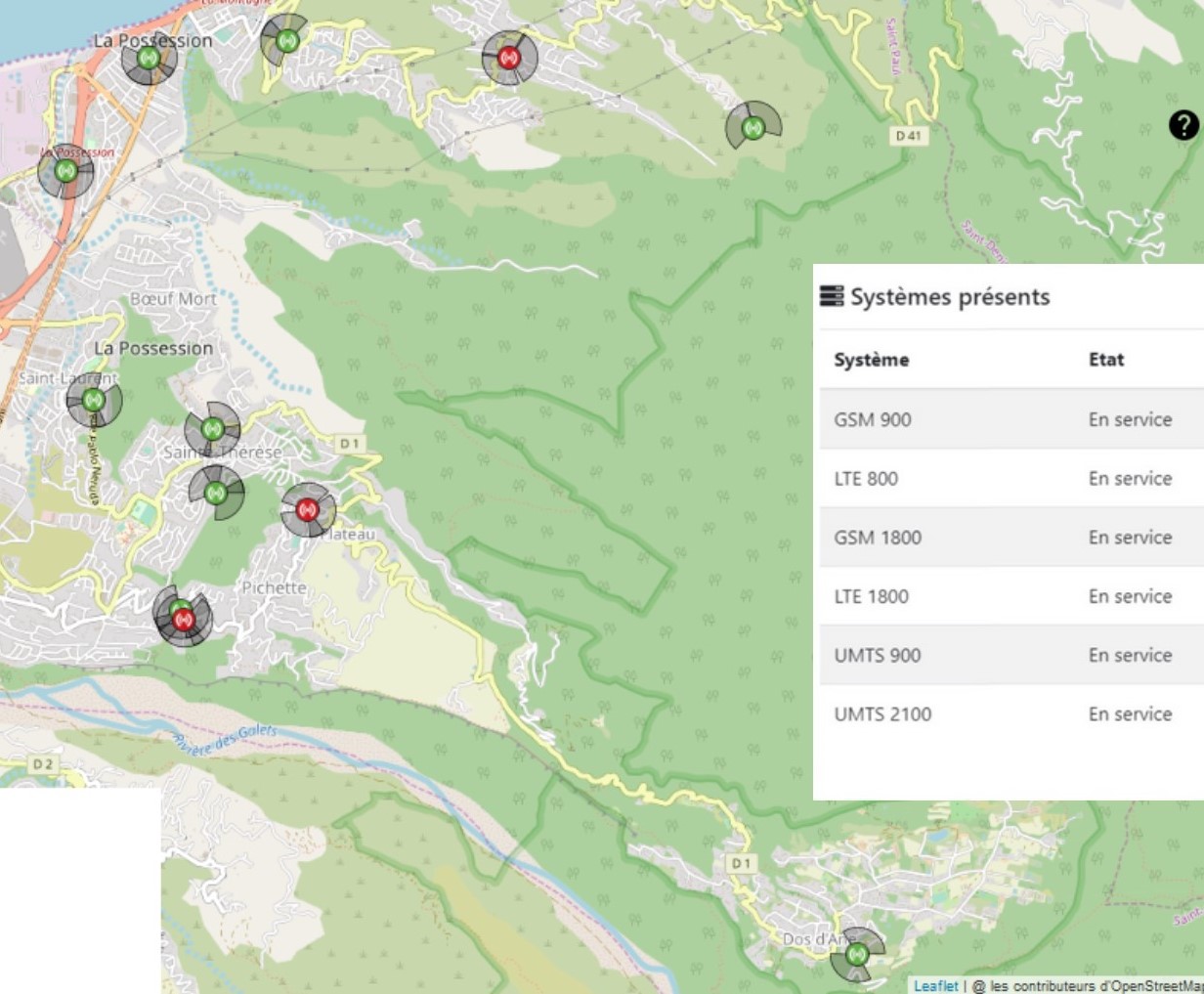The width and height of the screenshot is (1204, 994).
Task: Click the help question mark icon
Action: coord(1182,125)
